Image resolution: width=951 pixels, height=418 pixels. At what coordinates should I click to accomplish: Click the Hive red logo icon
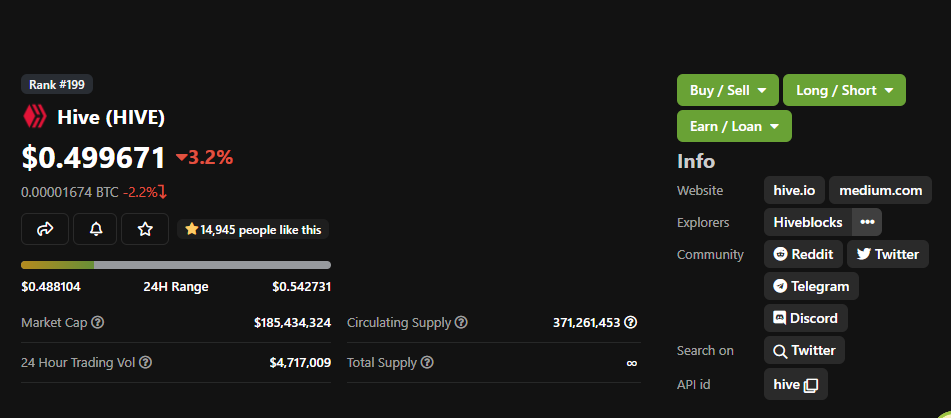[x=35, y=116]
